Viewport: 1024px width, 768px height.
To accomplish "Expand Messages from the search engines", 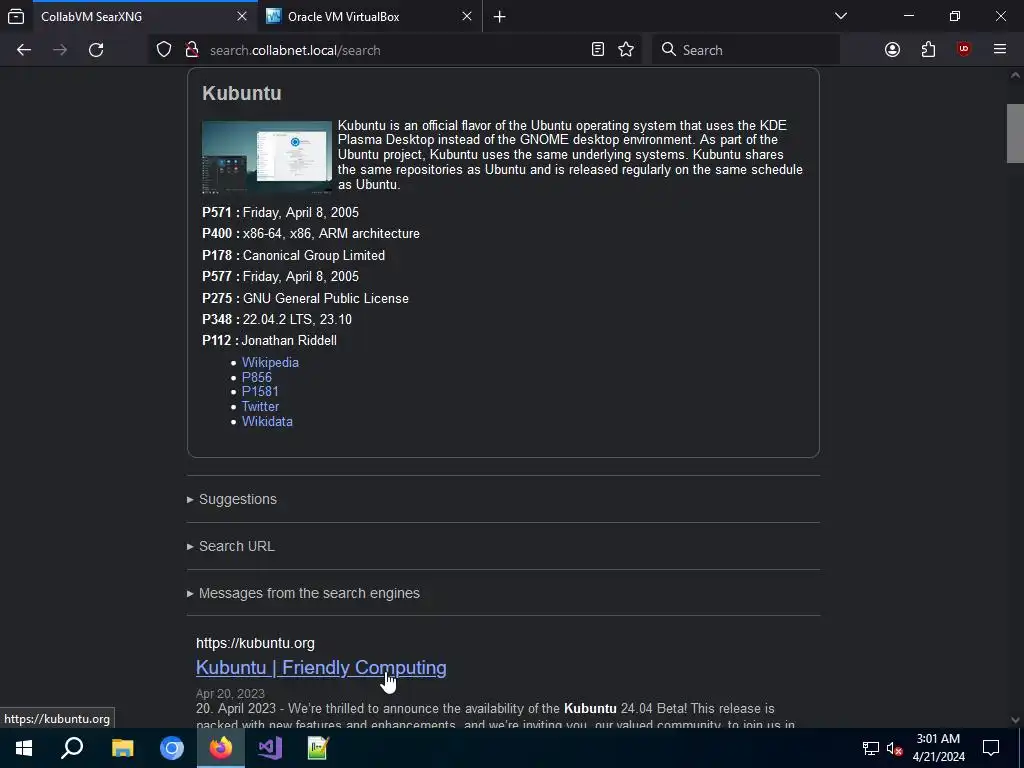I will [x=309, y=594].
